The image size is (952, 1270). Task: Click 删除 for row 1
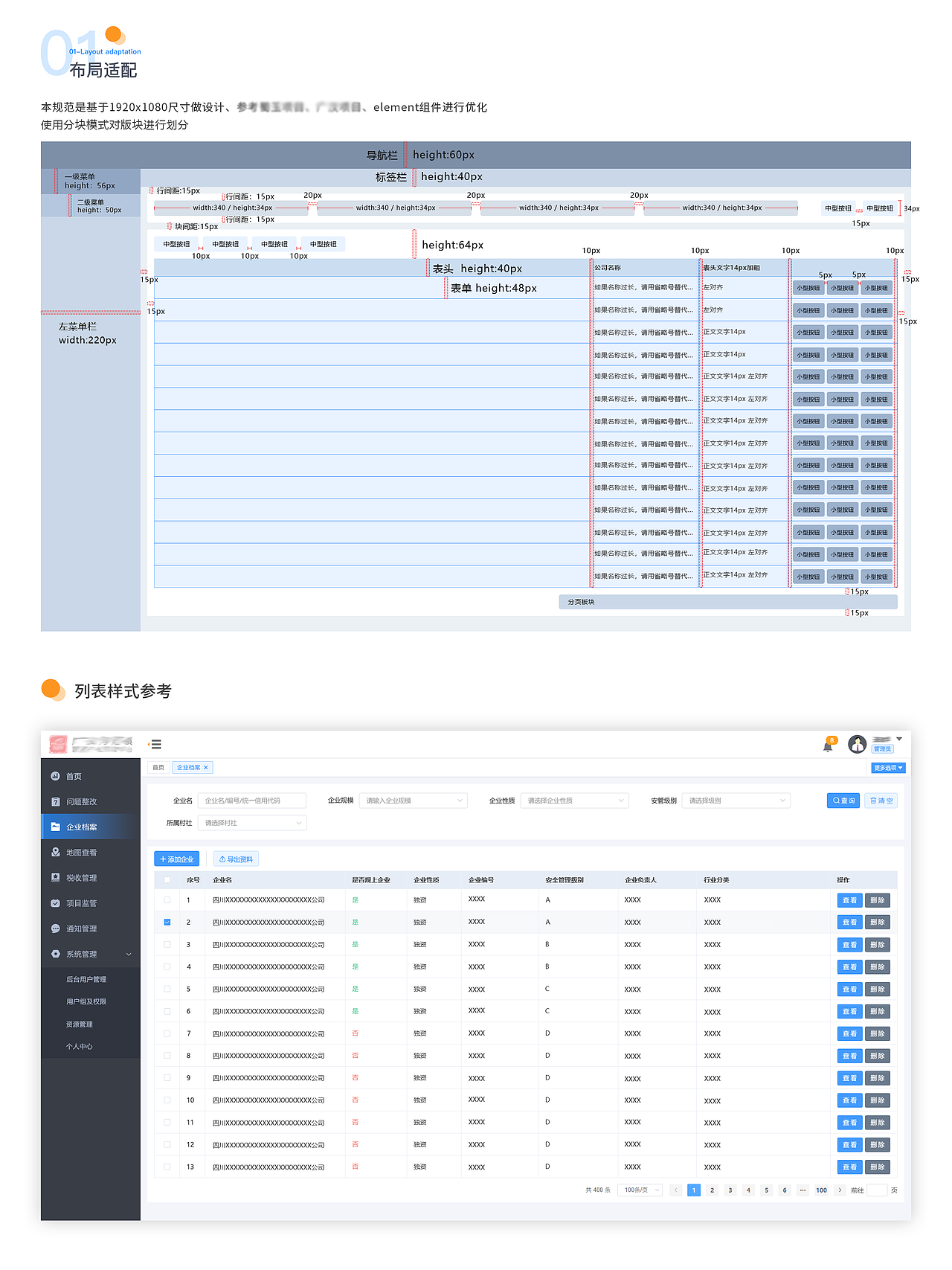[878, 900]
